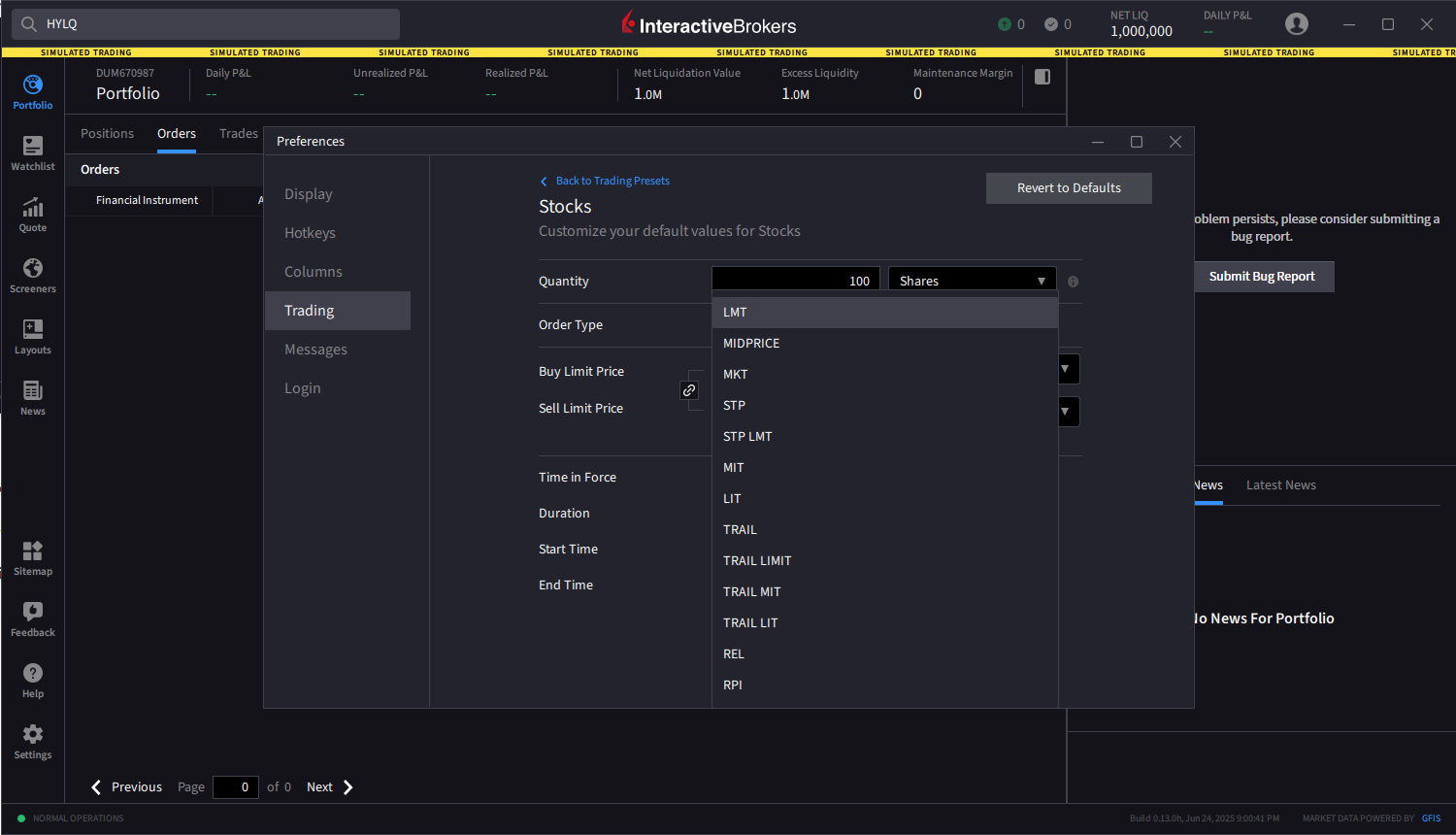The height and width of the screenshot is (835, 1456).
Task: Select LIT order type
Action: point(884,499)
